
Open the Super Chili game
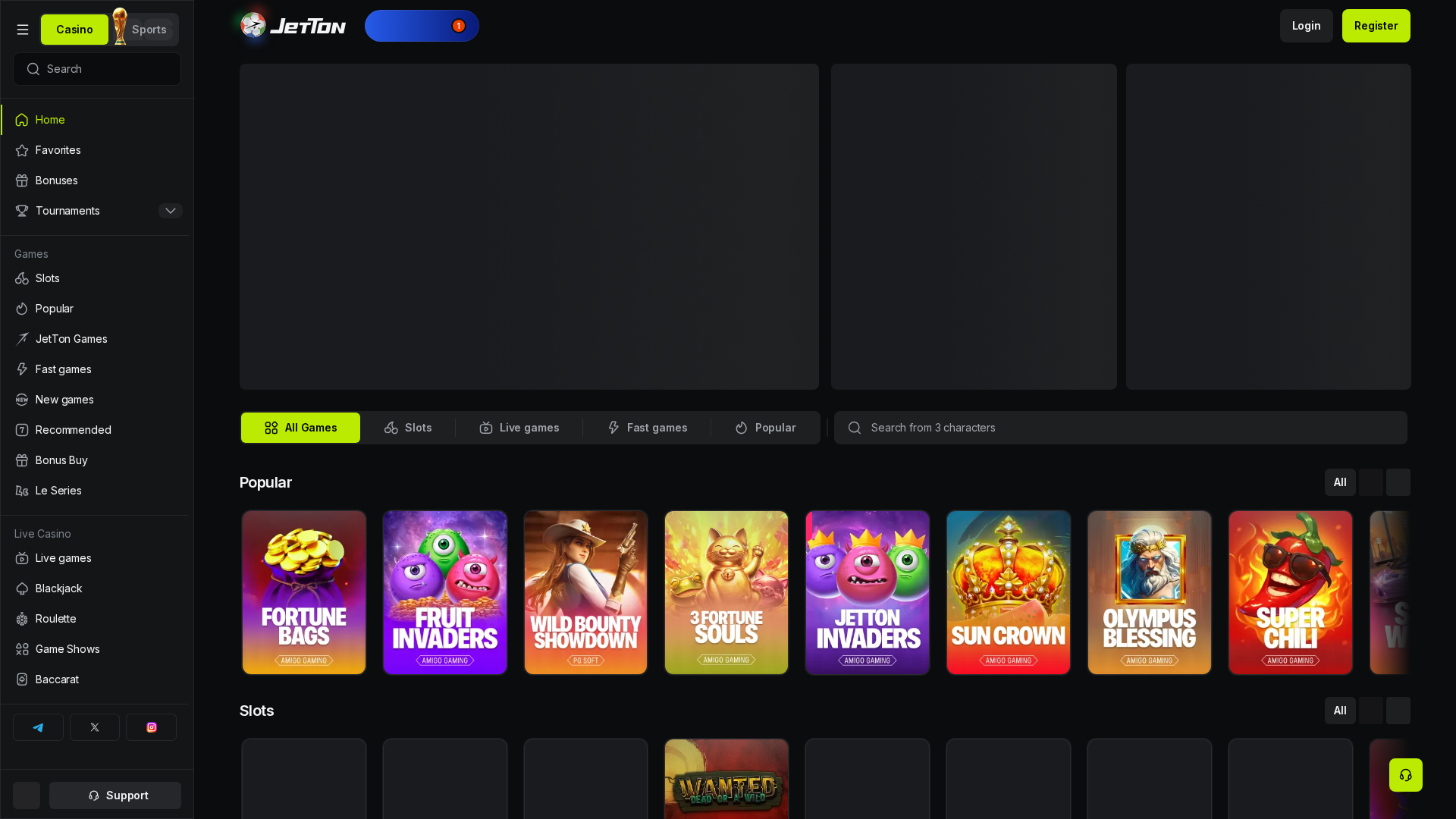point(1291,592)
